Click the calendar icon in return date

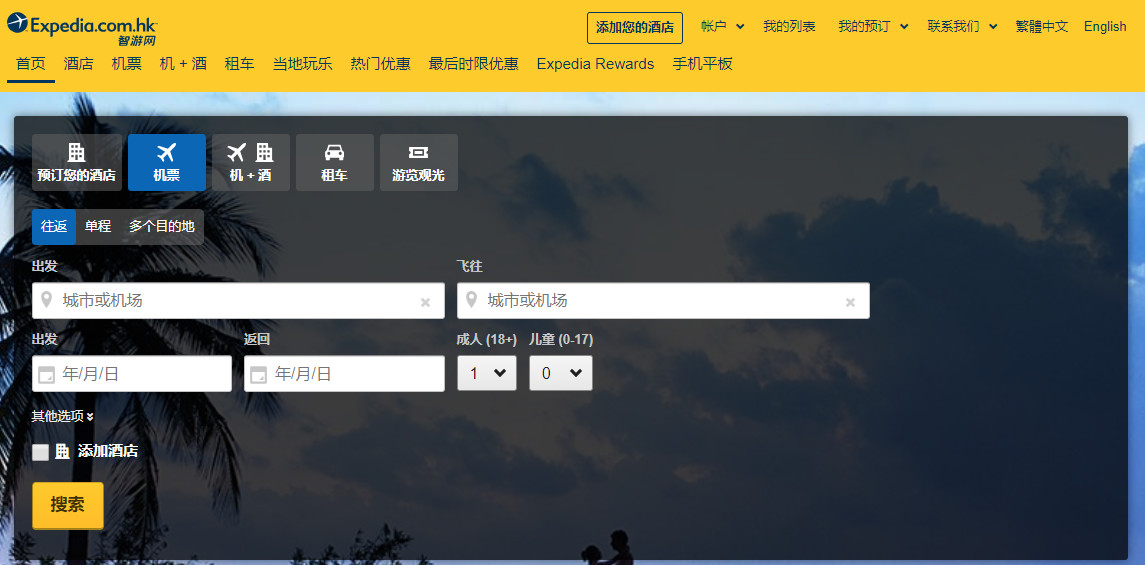(259, 375)
